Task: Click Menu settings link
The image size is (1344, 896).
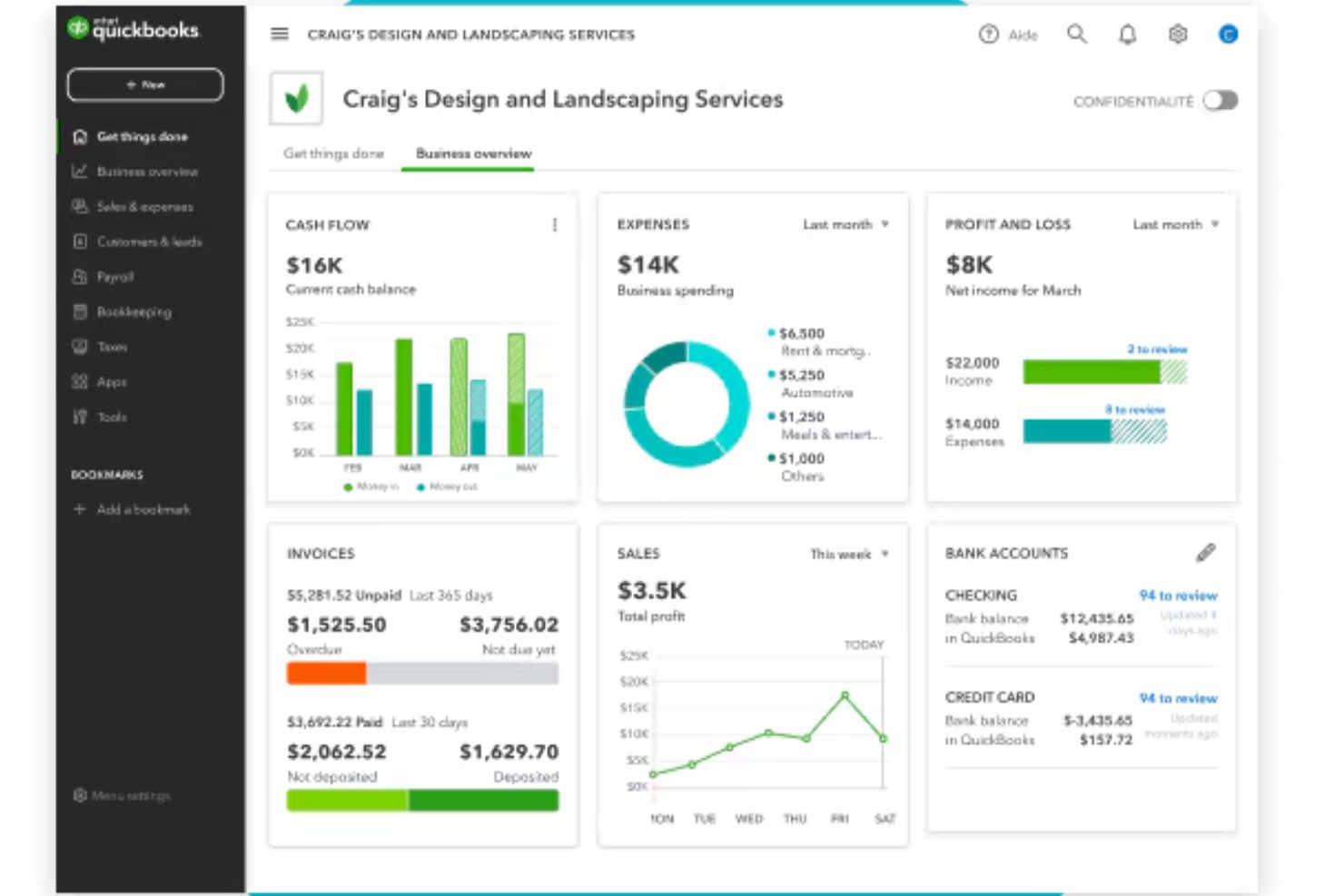Action: coord(131,795)
